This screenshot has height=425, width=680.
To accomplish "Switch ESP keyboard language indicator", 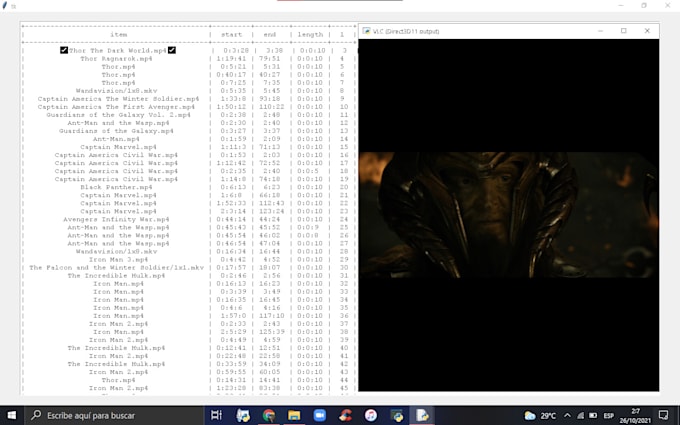I will (608, 415).
